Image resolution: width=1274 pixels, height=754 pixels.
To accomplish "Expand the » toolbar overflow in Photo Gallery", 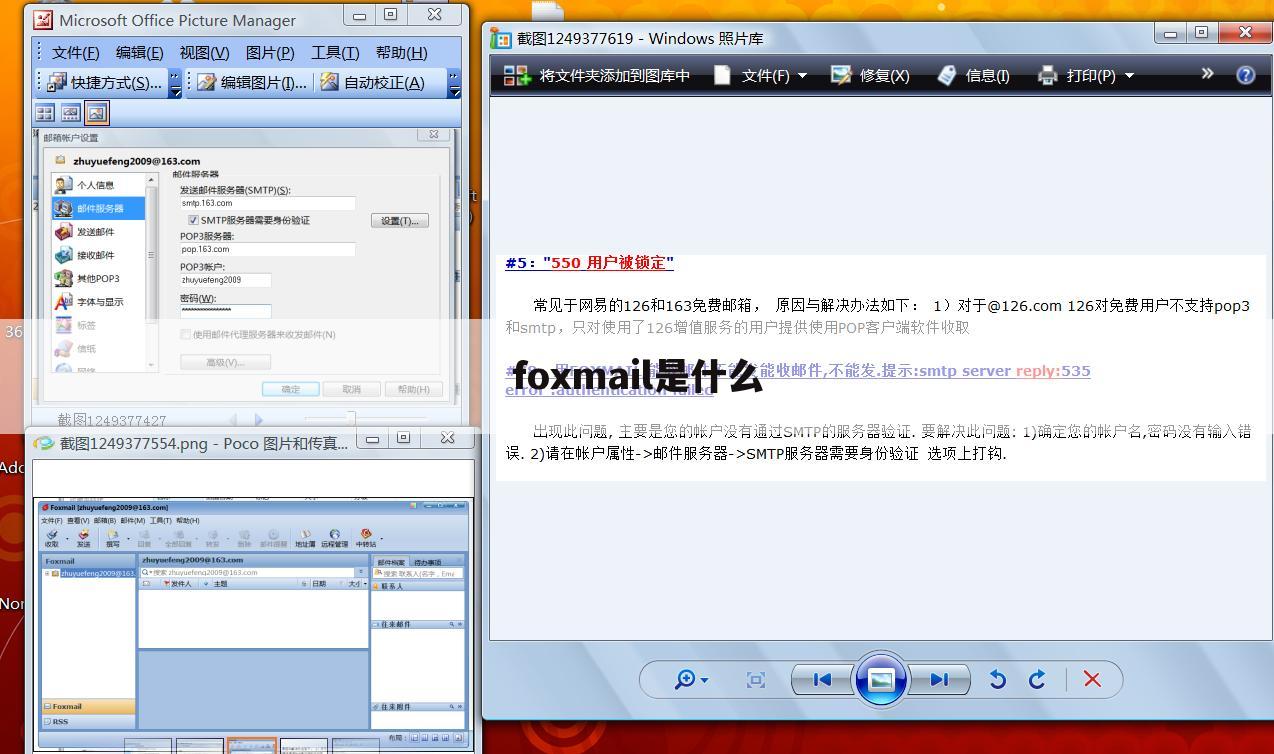I will 1207,74.
